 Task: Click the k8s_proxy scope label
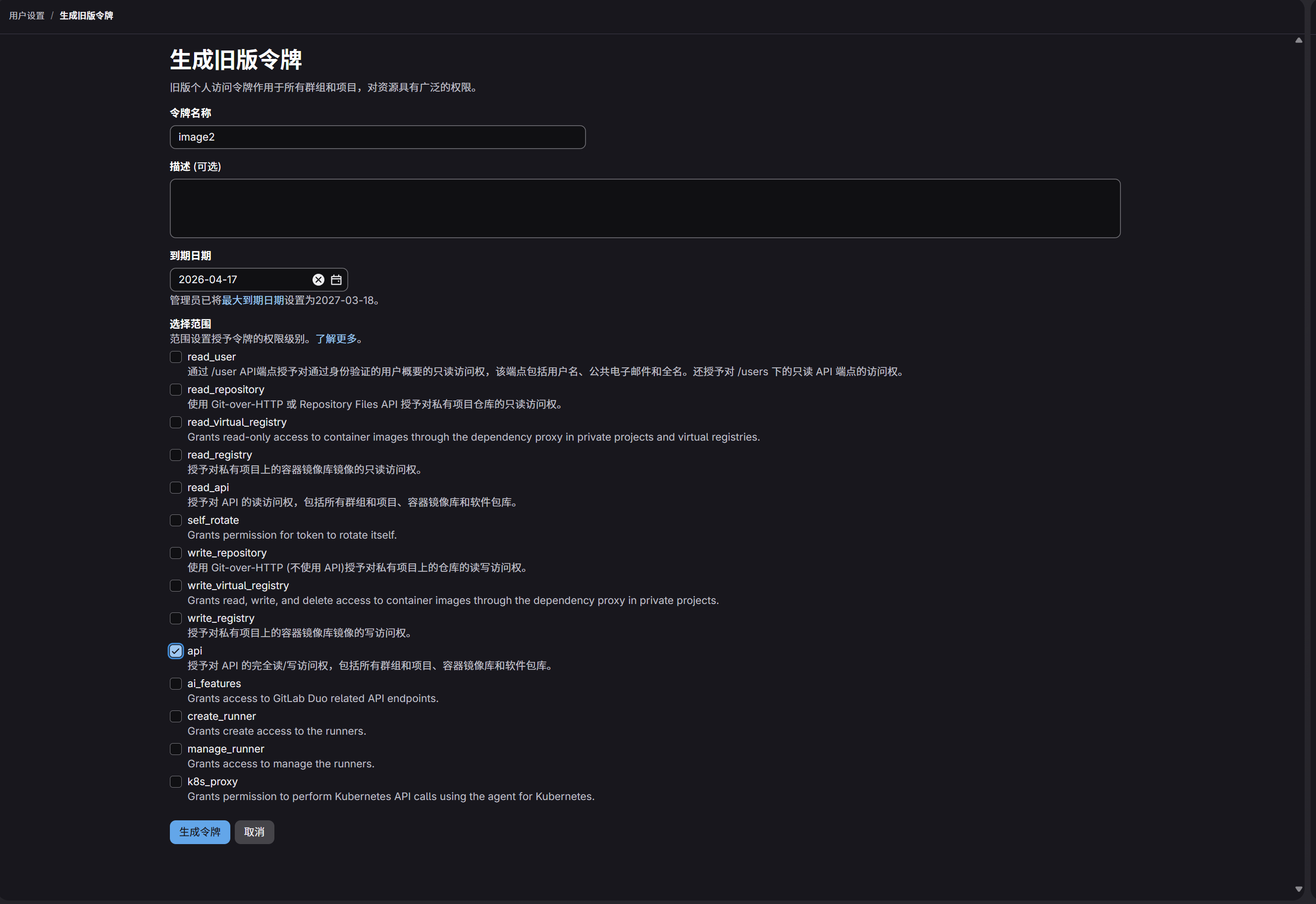pyautogui.click(x=212, y=782)
